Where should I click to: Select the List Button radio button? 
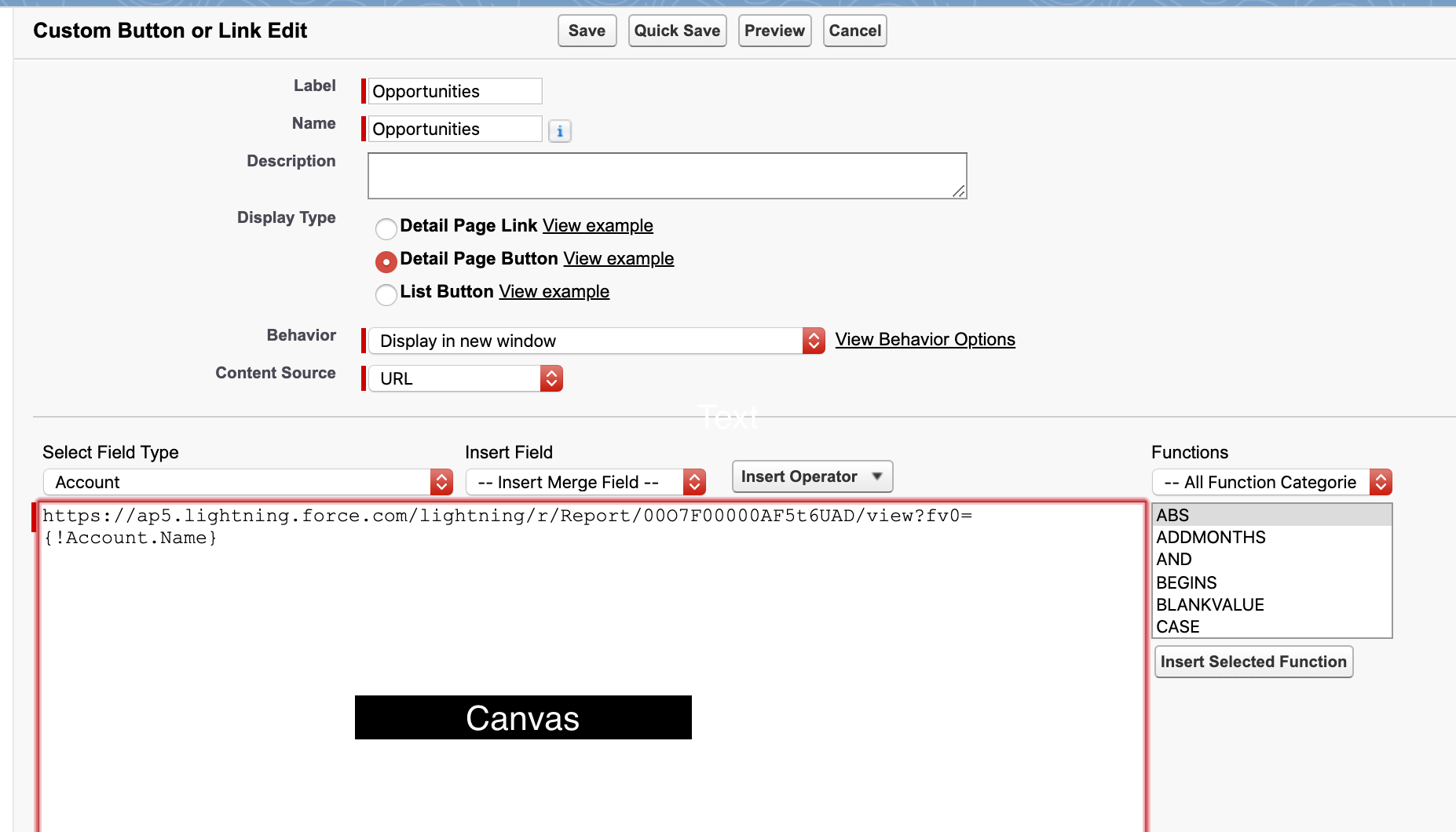pos(386,294)
